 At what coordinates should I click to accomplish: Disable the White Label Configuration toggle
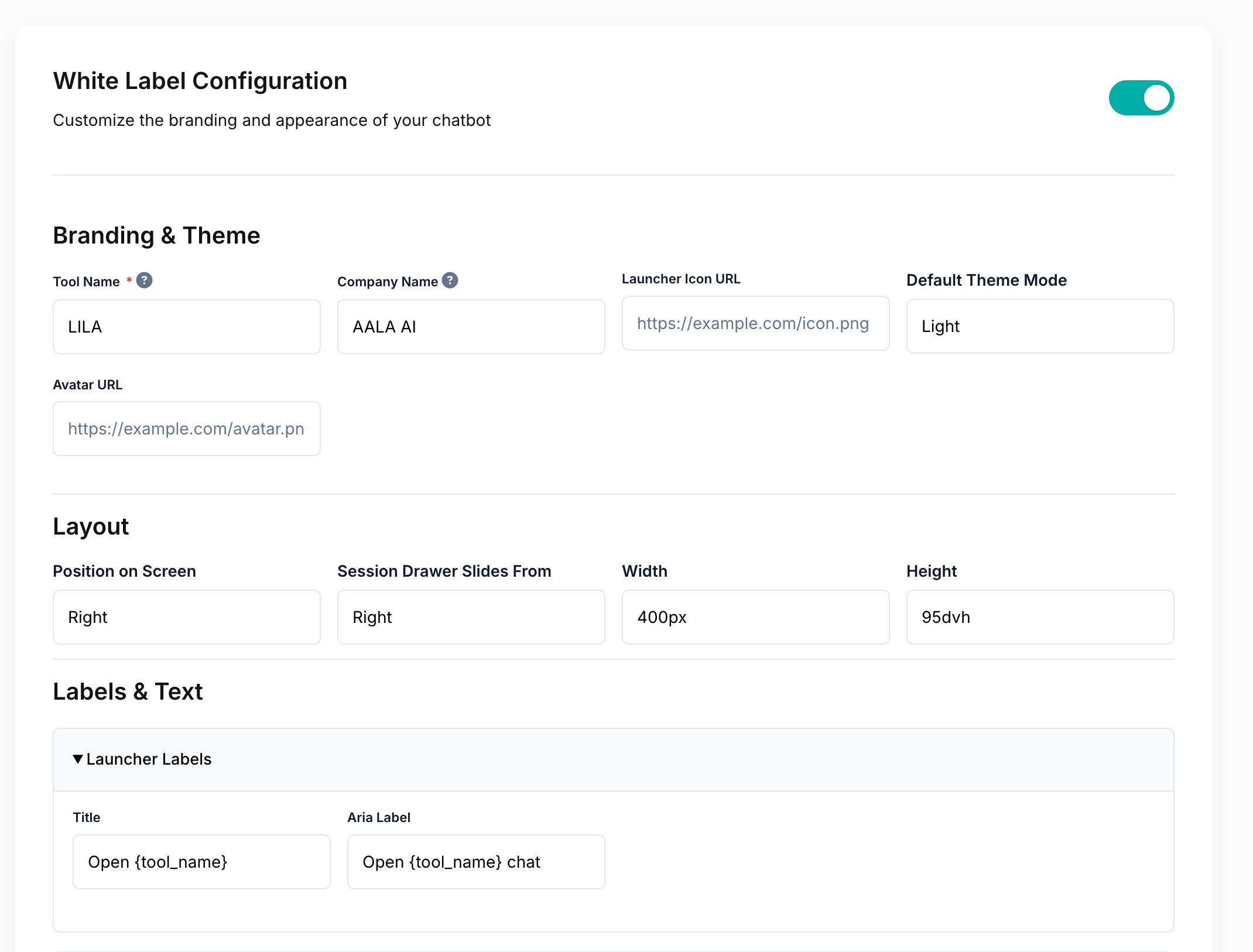click(x=1141, y=98)
